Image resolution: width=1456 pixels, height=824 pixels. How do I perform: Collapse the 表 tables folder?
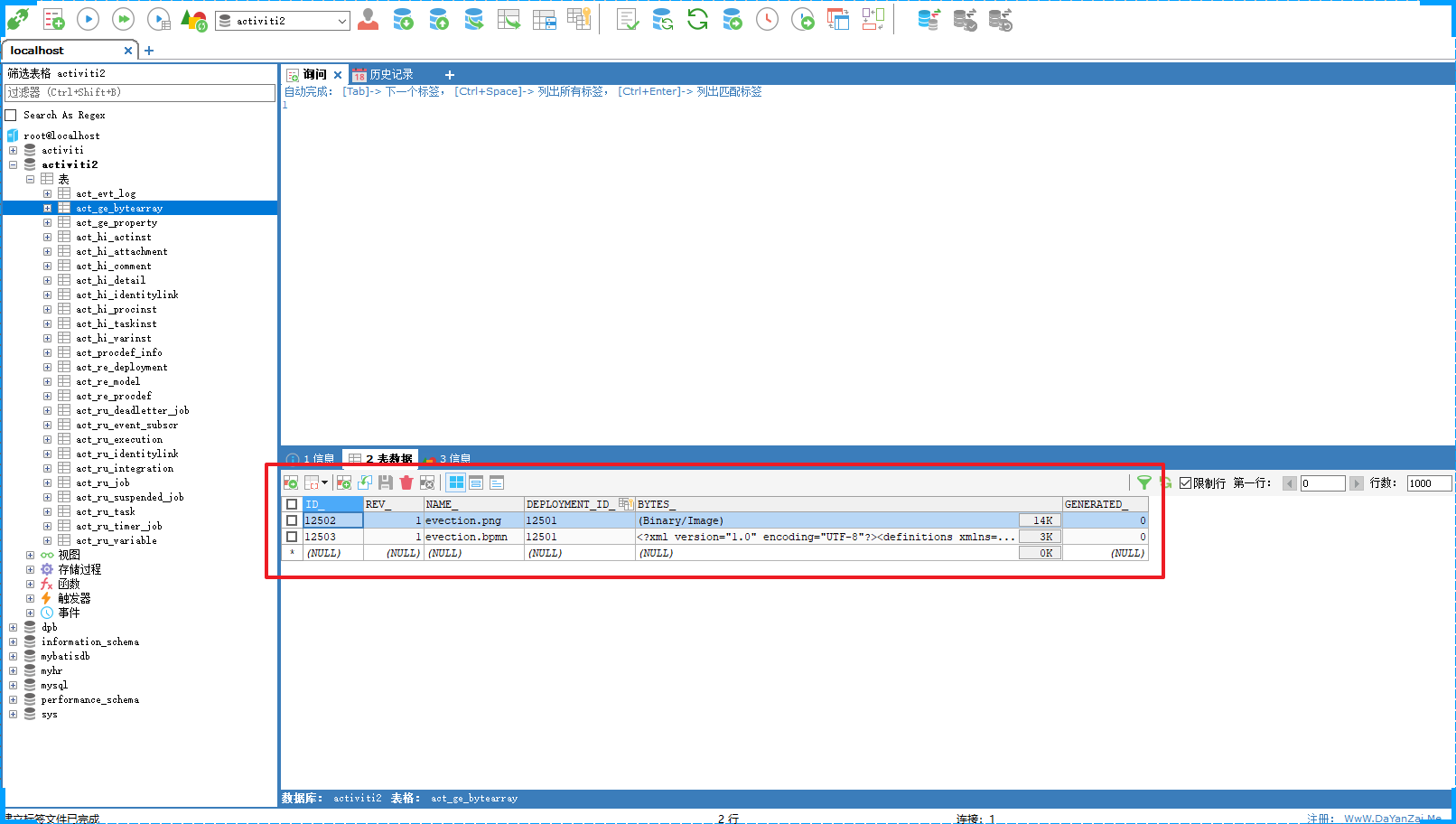tap(30, 179)
